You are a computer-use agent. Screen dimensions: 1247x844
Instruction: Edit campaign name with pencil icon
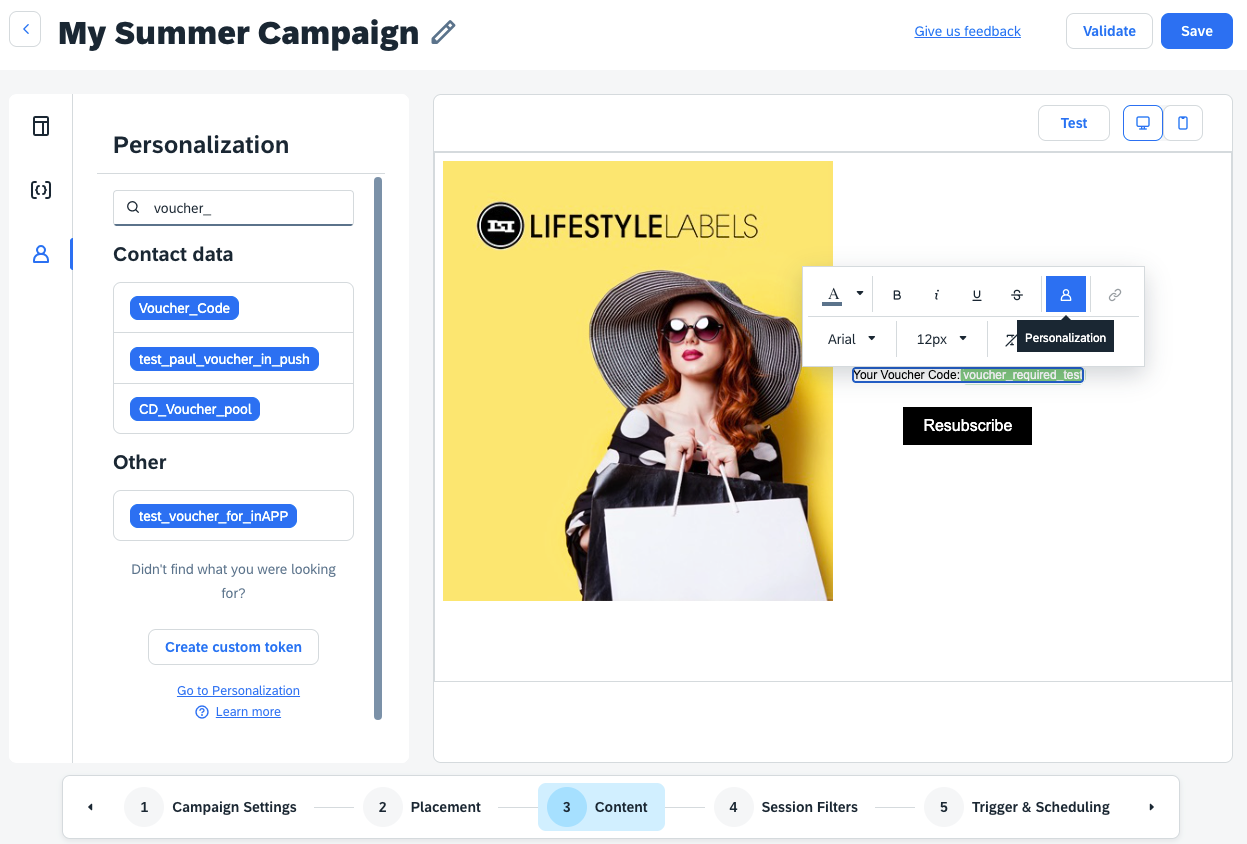[443, 33]
